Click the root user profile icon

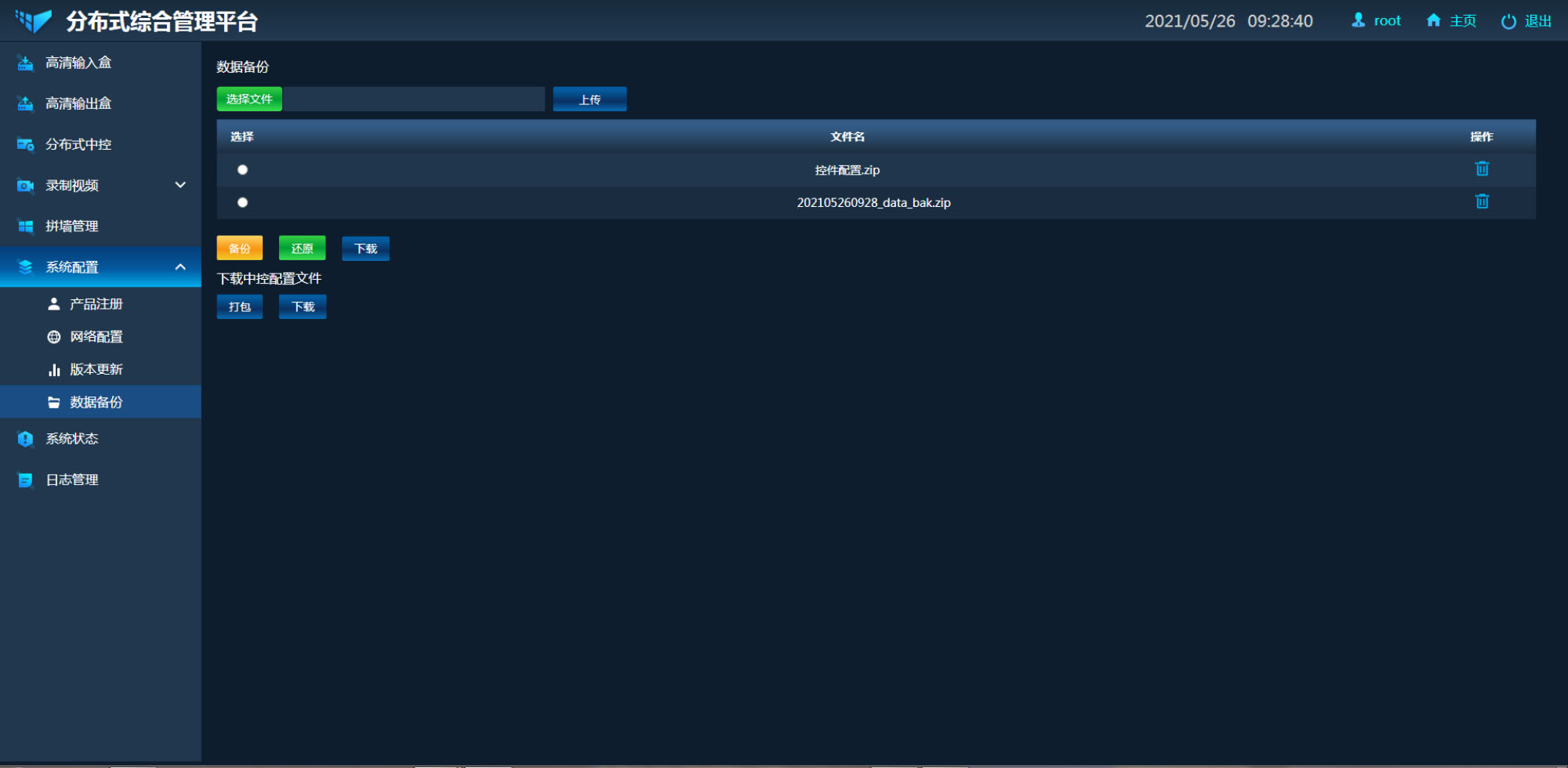click(x=1358, y=20)
